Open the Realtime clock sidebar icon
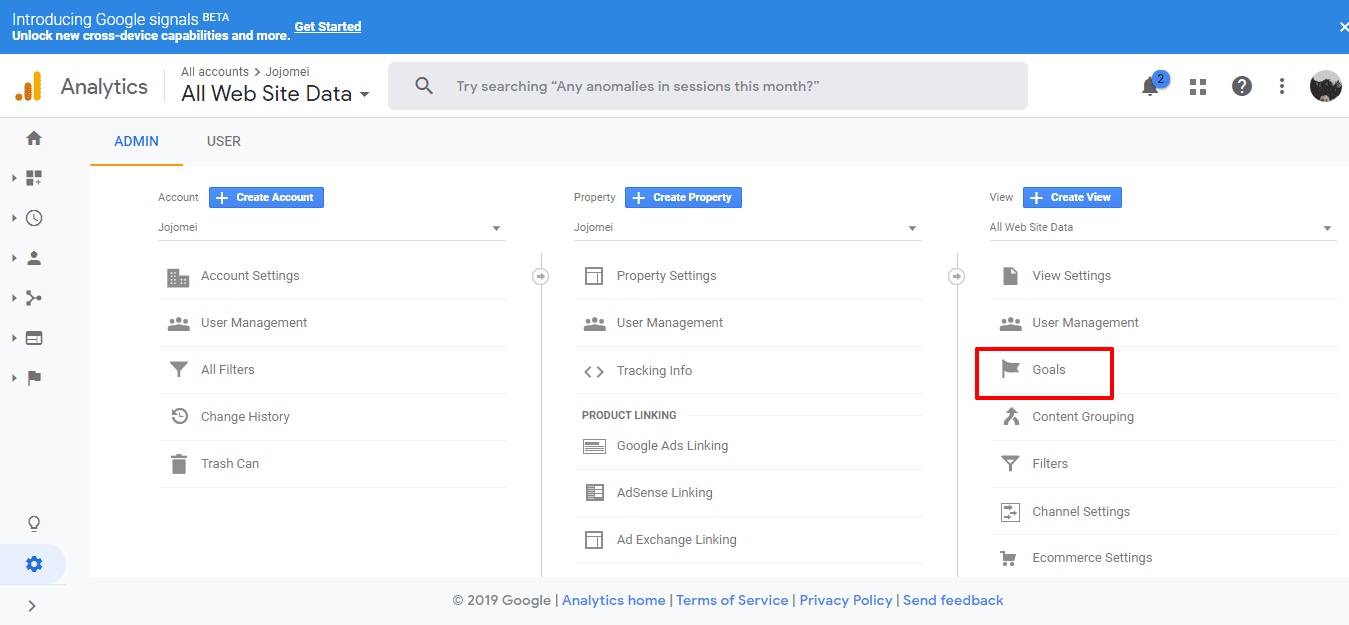Screen dimensions: 1349x625 [34, 218]
